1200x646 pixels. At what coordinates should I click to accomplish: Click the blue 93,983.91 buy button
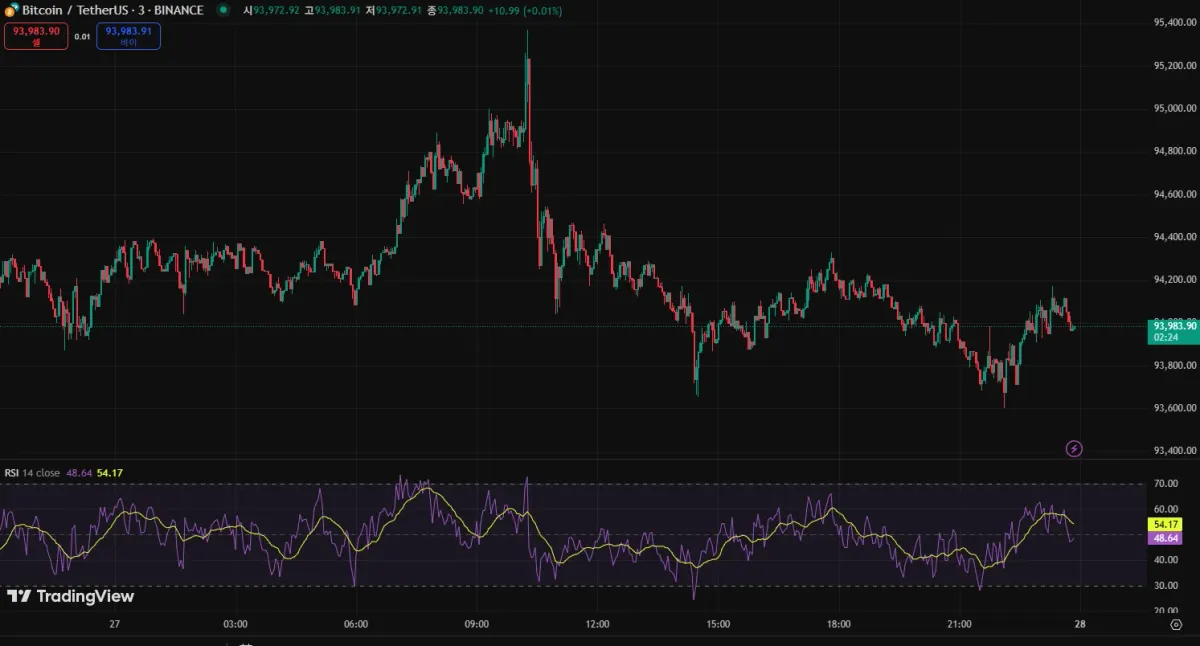coord(128,36)
